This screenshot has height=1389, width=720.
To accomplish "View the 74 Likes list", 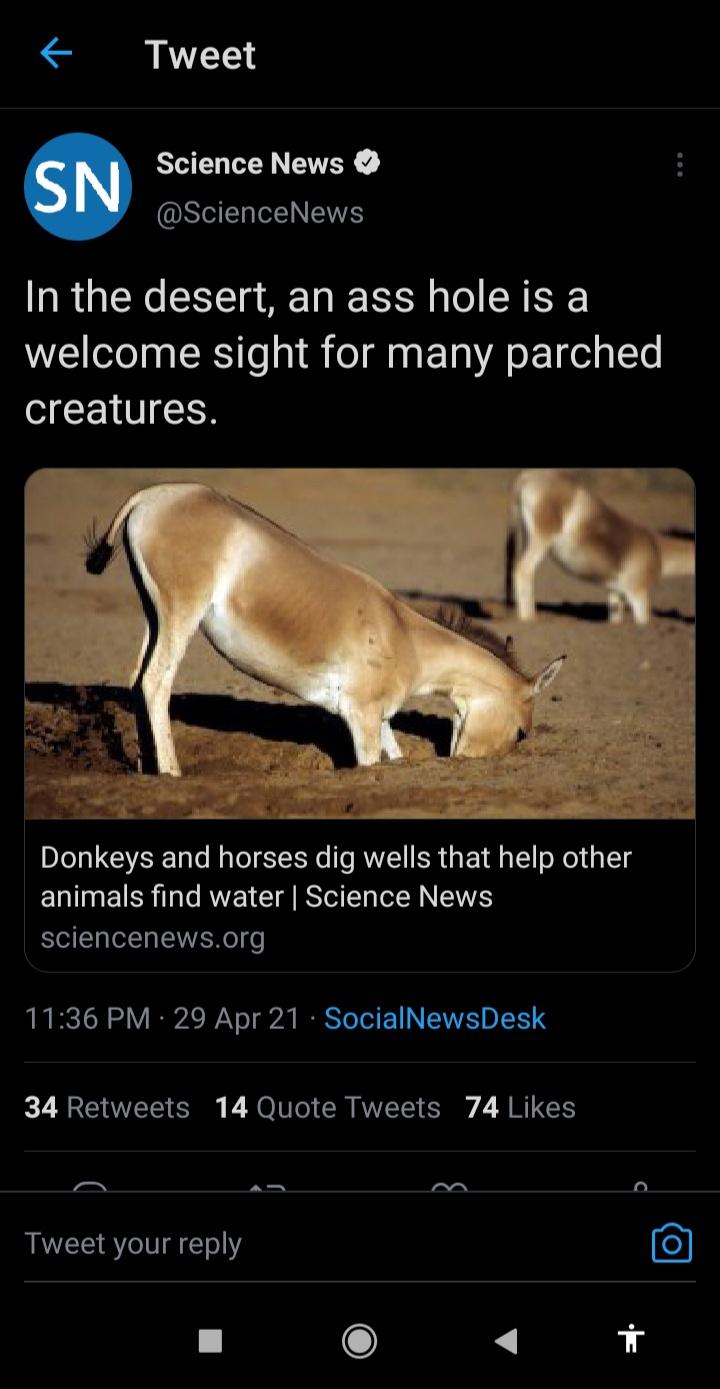I will [518, 1107].
